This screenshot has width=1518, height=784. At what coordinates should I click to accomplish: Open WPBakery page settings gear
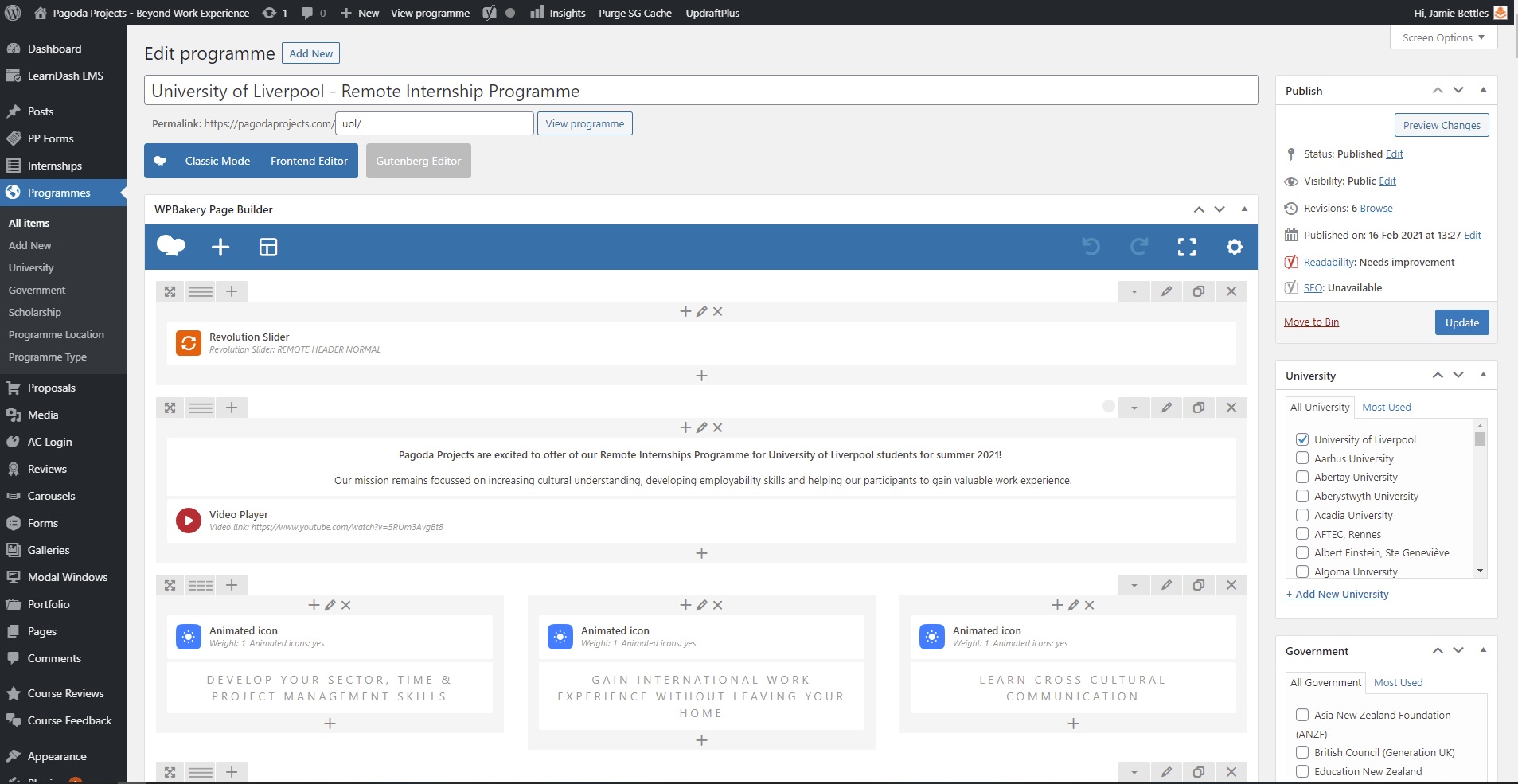[x=1234, y=248]
